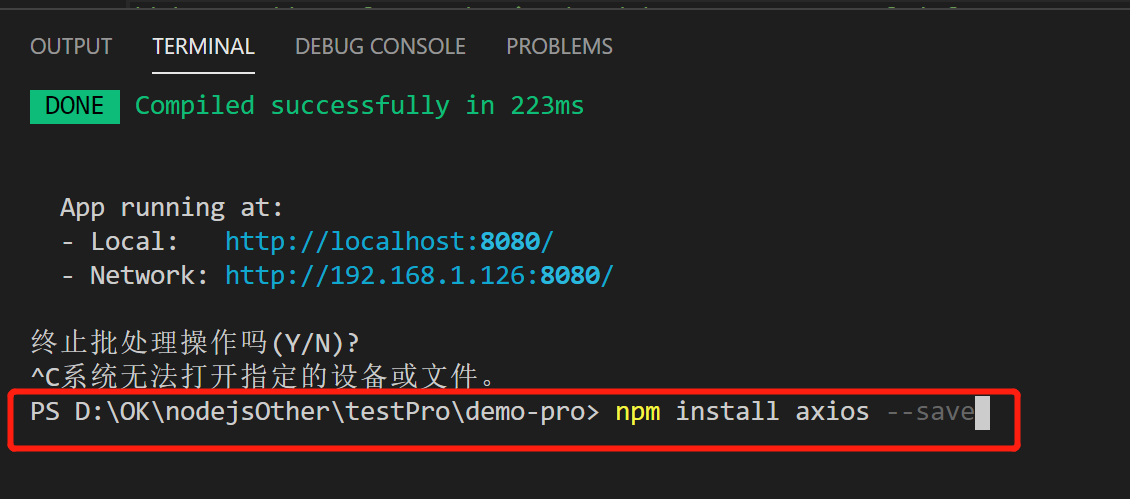Click the 'App running at:' line
This screenshot has width=1130, height=499.
[172, 208]
